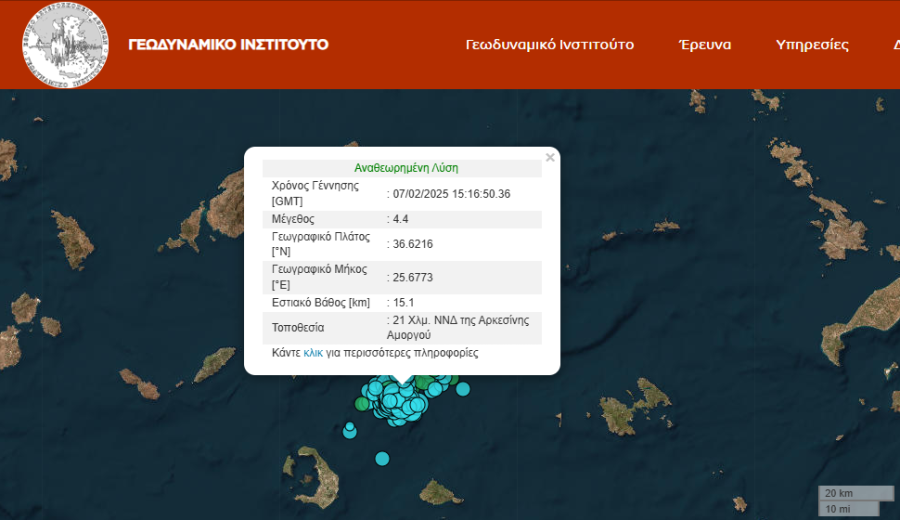Image resolution: width=900 pixels, height=520 pixels.
Task: Follow the κλικ link for more information
Action: 313,353
